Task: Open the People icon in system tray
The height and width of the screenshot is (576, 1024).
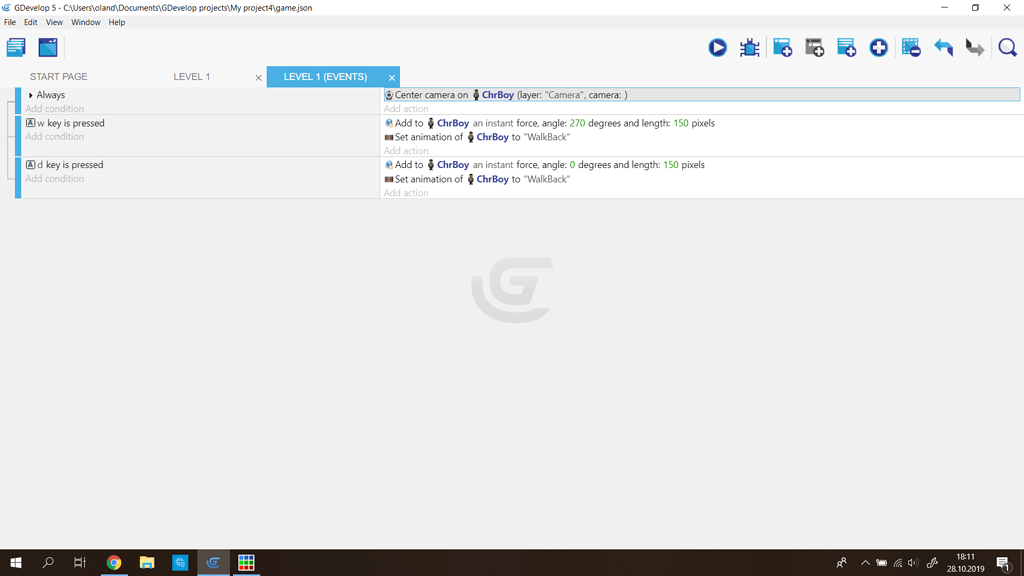Action: (842, 562)
